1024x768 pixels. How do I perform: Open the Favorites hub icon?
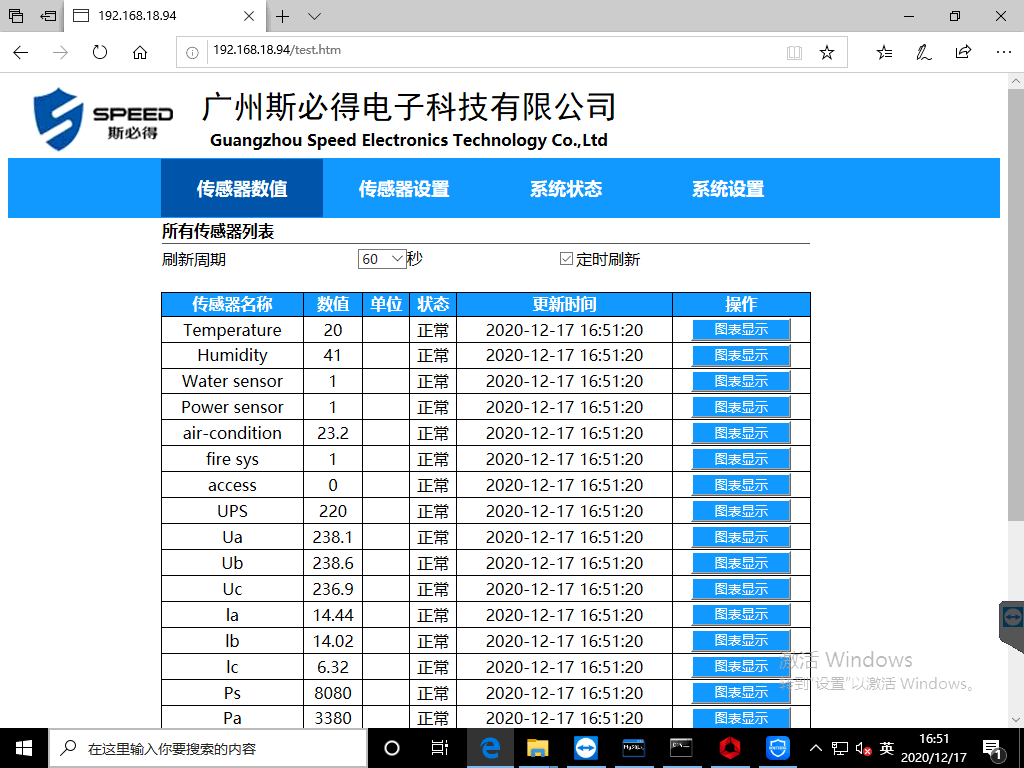[x=884, y=53]
